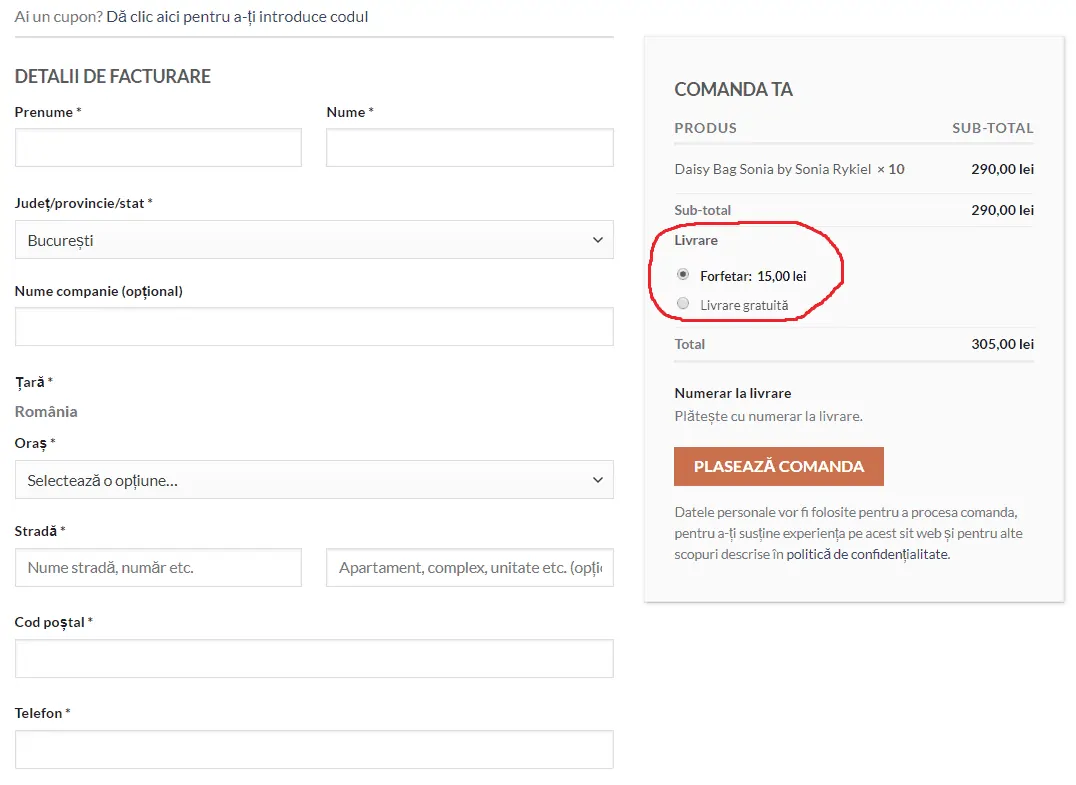Image resolution: width=1076 pixels, height=785 pixels.
Task: Click the 'PRODUS' column header
Action: 705,128
